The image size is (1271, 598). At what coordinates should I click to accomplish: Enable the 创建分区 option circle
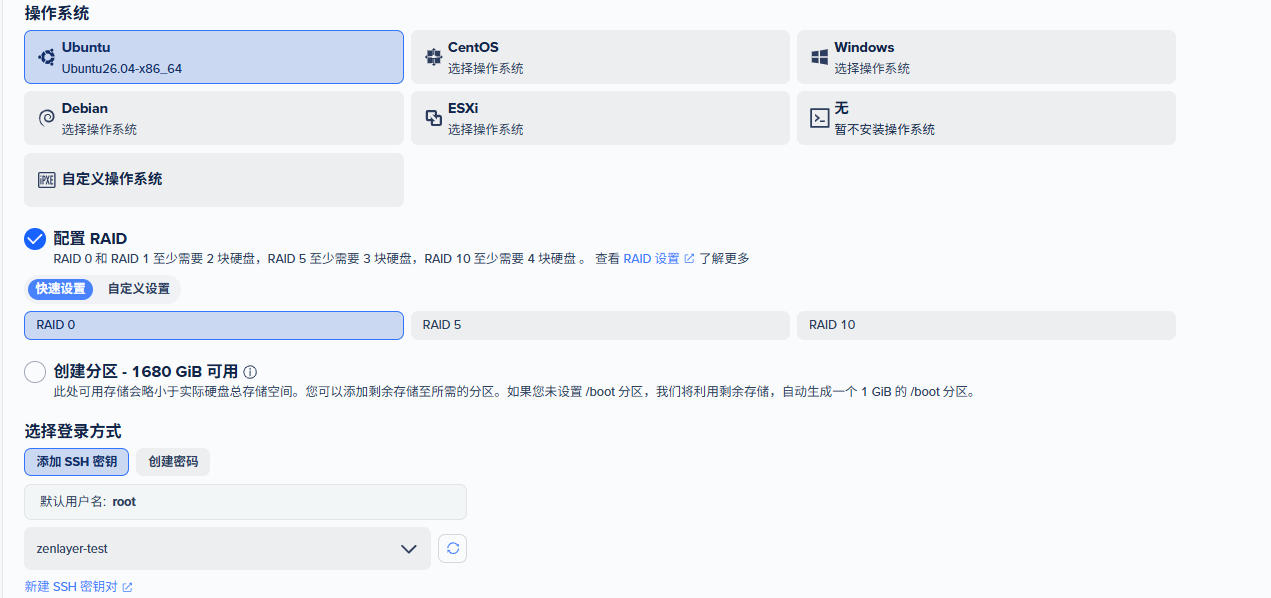[x=35, y=372]
